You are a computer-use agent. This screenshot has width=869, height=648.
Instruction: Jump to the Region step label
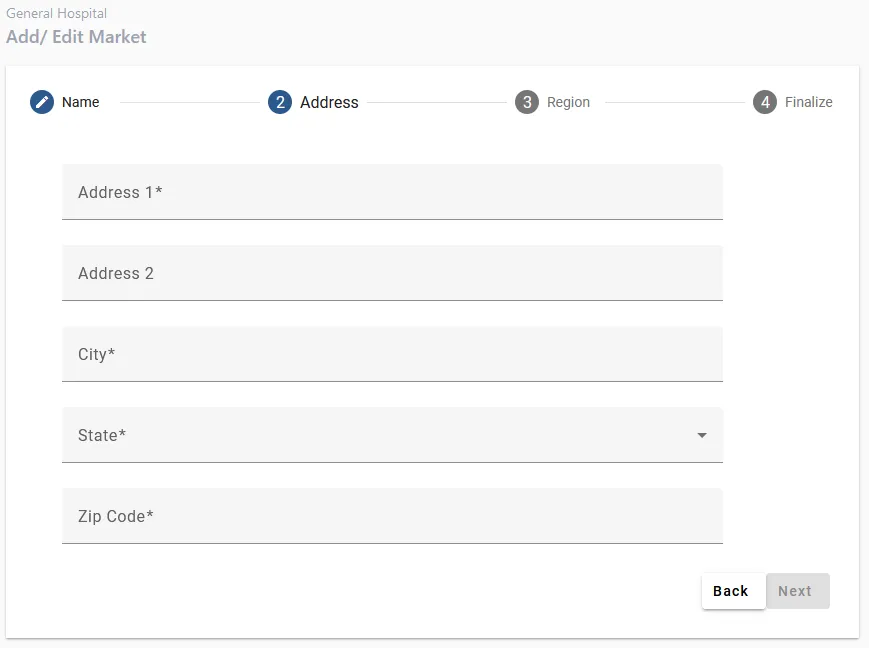pyautogui.click(x=568, y=102)
